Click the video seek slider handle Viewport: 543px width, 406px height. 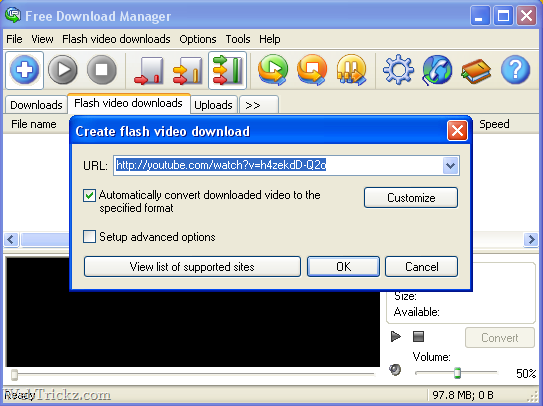tap(14, 374)
